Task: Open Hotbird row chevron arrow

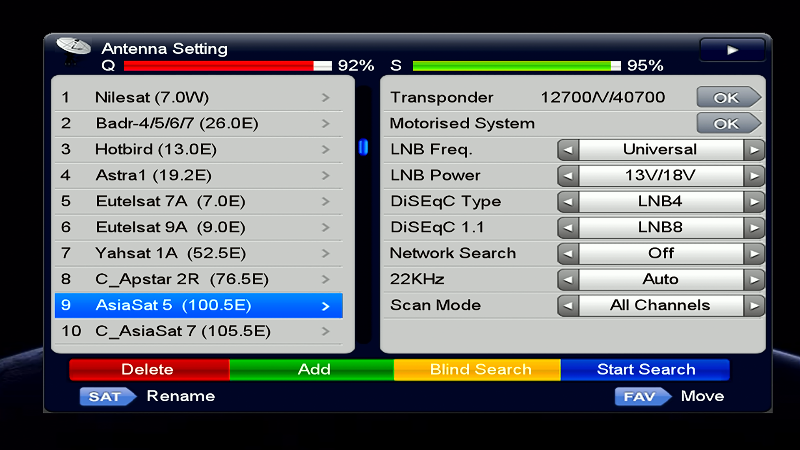Action: (x=326, y=149)
